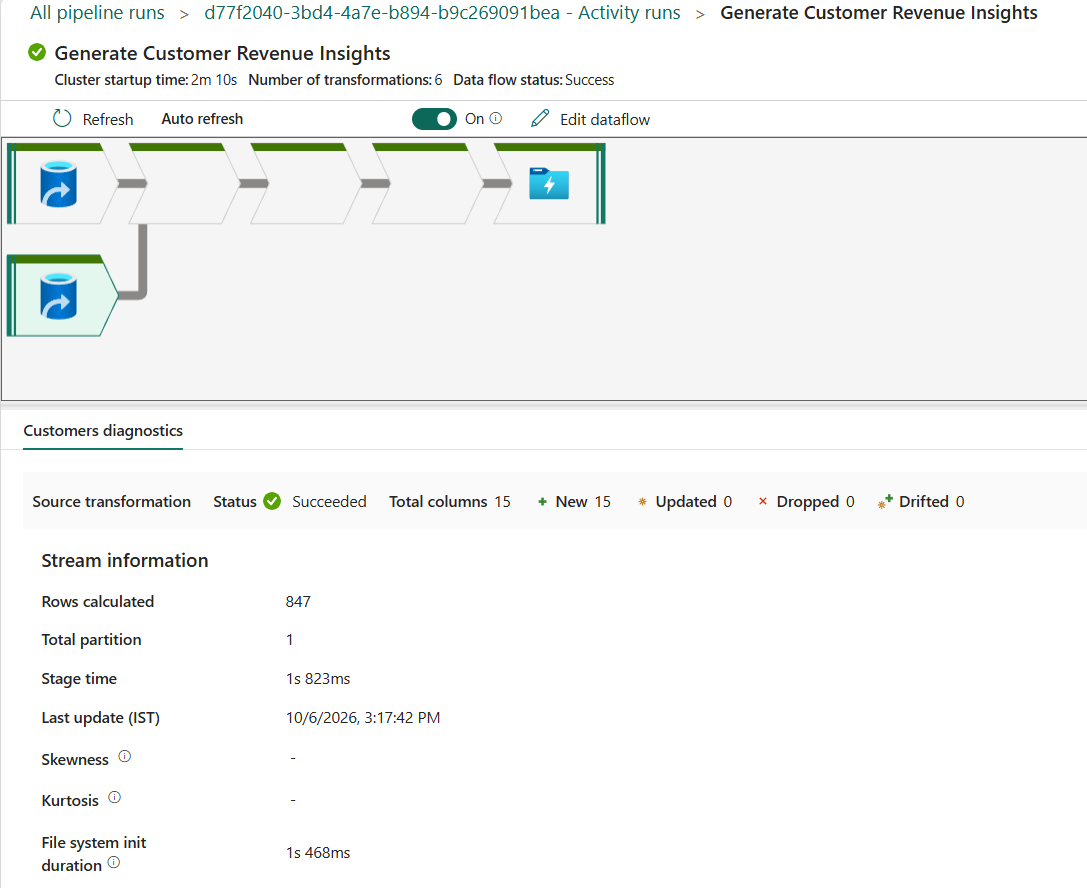Select the highlighted Customers source node

(62, 296)
